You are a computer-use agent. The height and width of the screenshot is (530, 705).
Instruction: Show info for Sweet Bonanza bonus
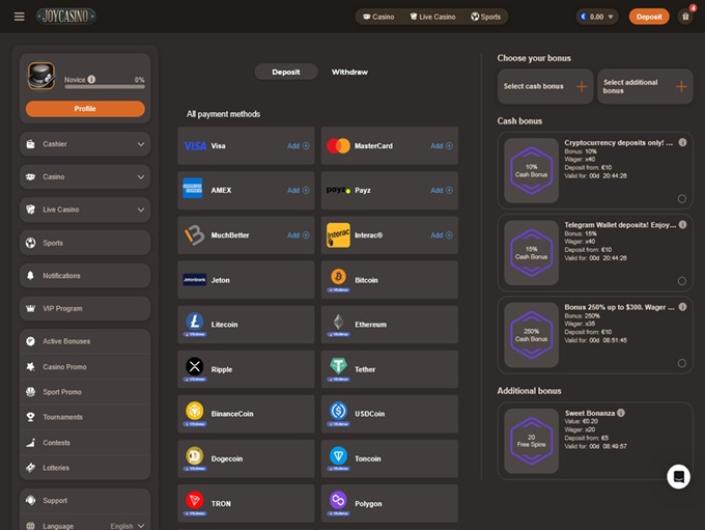tap(621, 413)
